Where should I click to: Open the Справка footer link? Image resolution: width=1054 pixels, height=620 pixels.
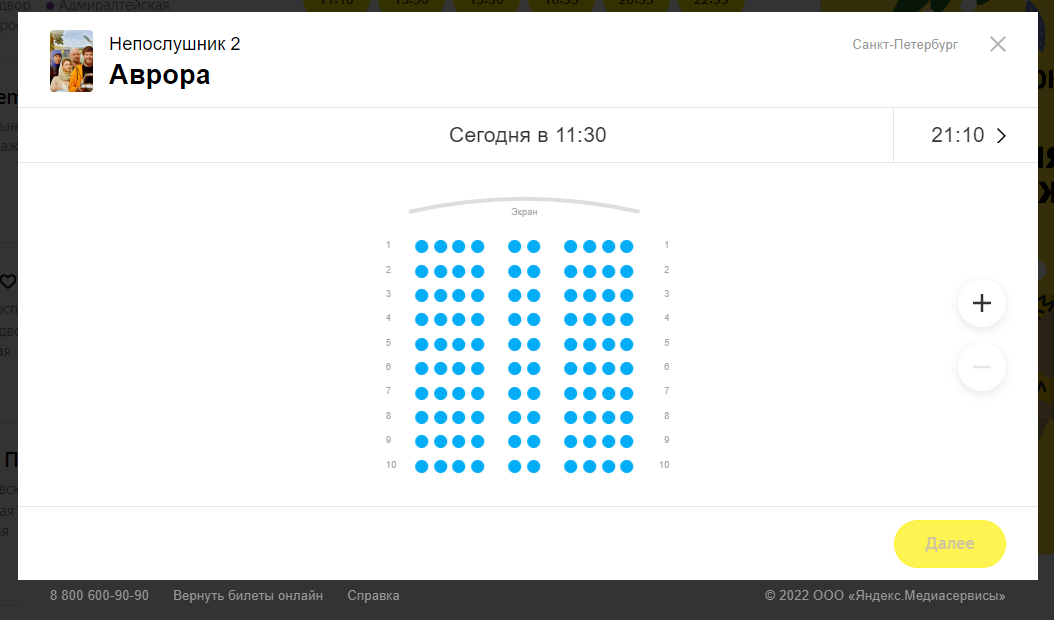(373, 596)
